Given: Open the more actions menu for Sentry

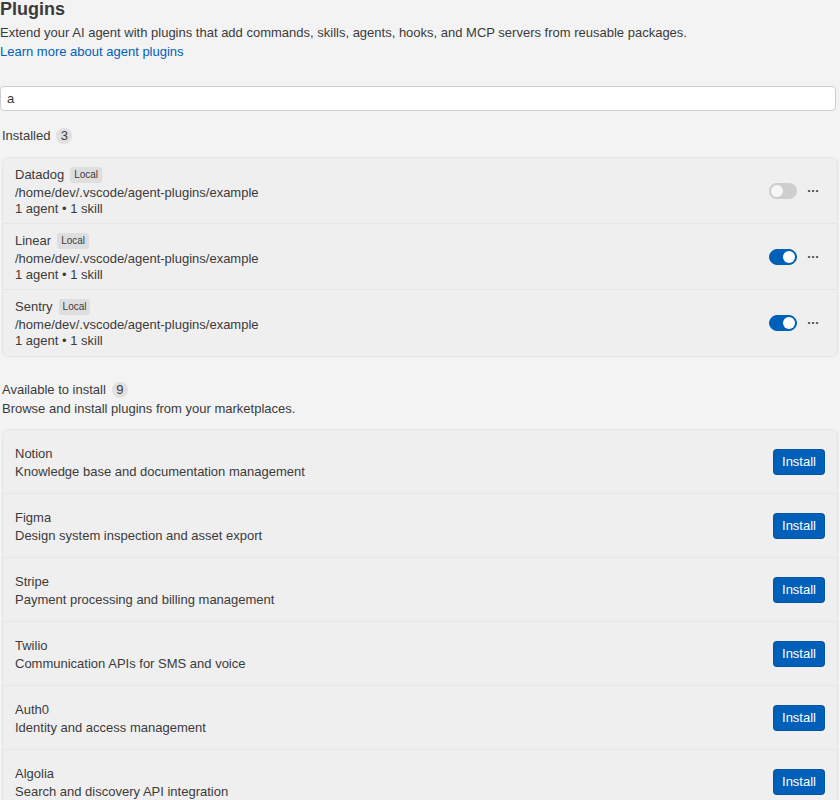Looking at the screenshot, I should (813, 323).
